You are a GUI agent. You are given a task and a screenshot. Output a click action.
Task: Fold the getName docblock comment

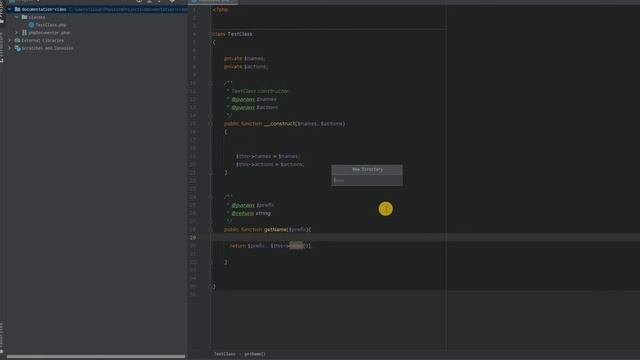click(211, 197)
